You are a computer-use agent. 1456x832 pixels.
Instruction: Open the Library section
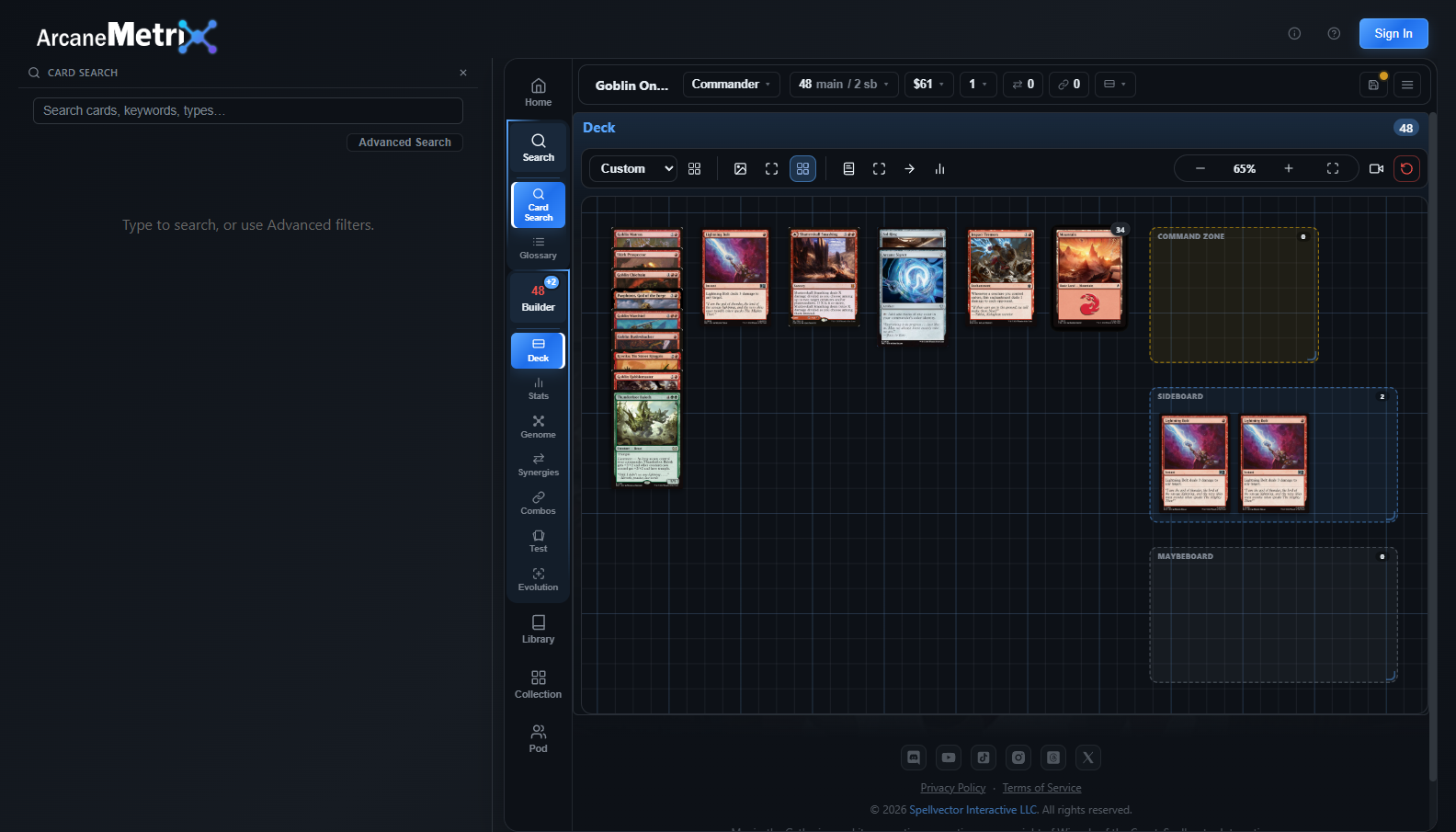(538, 629)
